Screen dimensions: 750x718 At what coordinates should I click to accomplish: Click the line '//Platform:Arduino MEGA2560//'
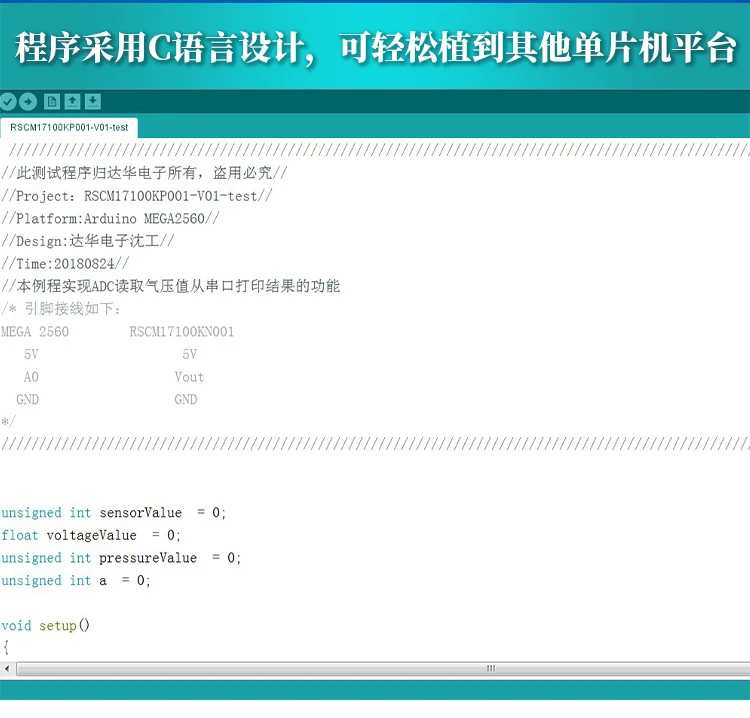[x=110, y=219]
